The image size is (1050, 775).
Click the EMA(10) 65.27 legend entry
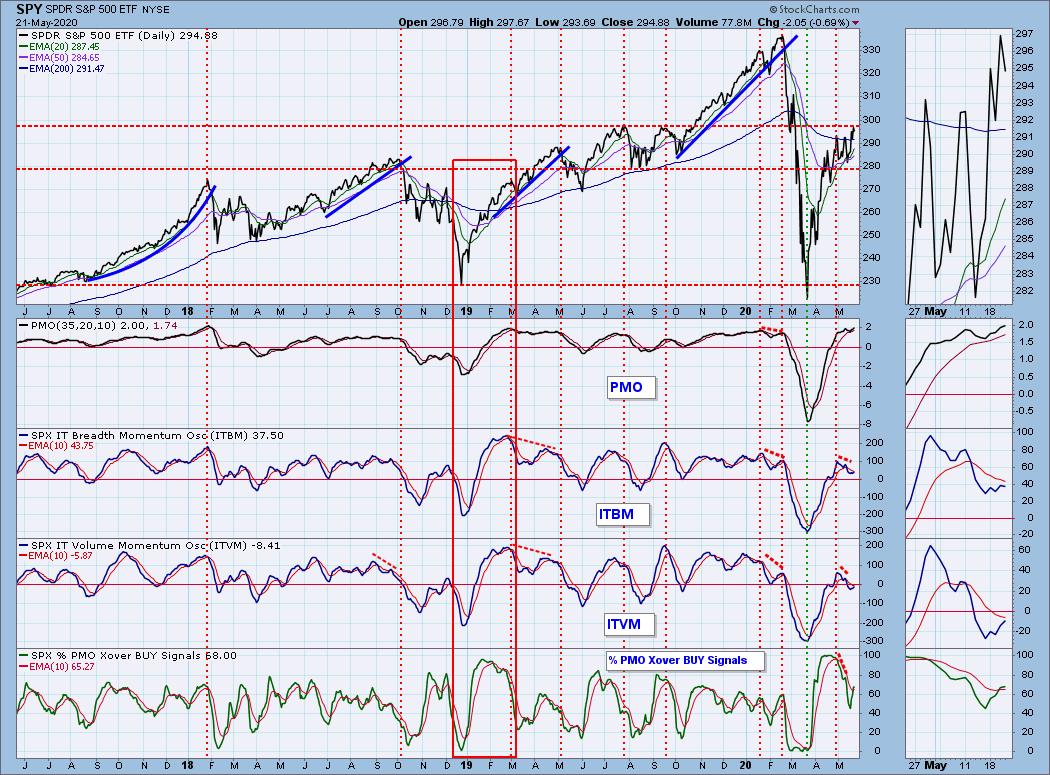(61, 666)
